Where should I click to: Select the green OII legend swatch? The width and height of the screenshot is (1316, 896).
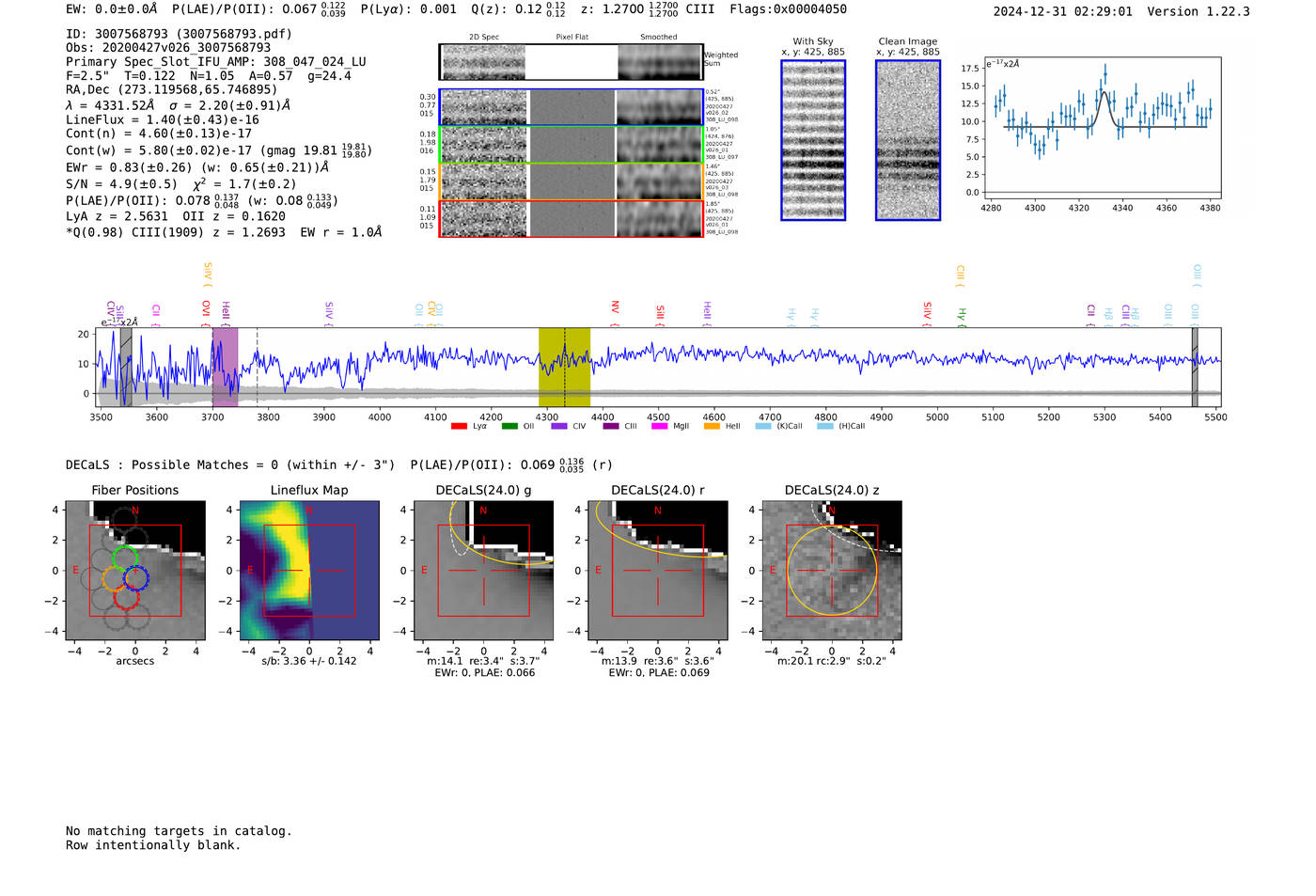click(x=509, y=427)
